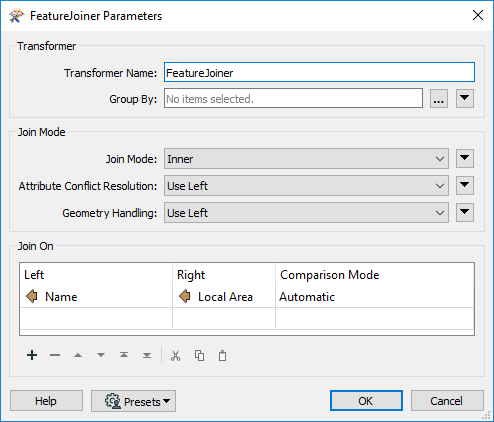Move join row to bottom of list

147,355
